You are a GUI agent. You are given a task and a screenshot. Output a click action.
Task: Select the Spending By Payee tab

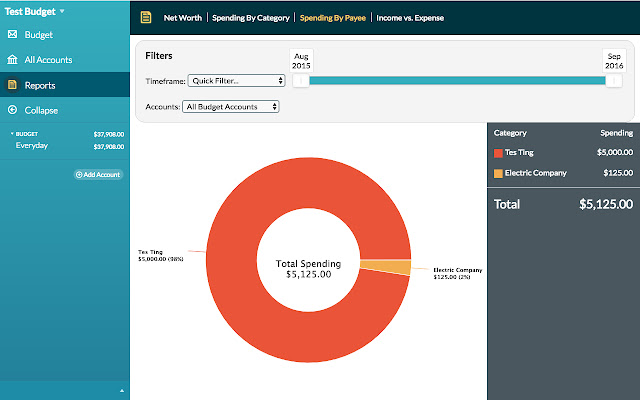[x=333, y=18]
